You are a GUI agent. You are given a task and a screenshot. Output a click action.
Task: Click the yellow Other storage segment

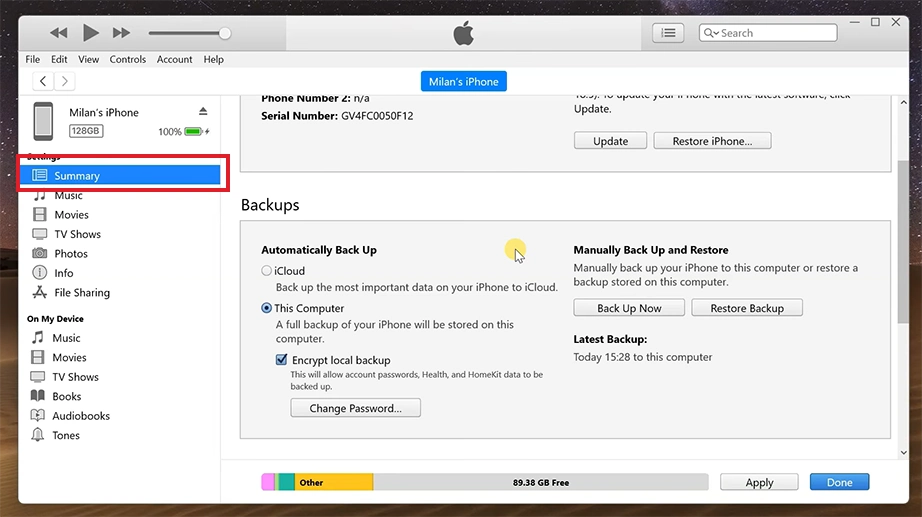pos(333,482)
